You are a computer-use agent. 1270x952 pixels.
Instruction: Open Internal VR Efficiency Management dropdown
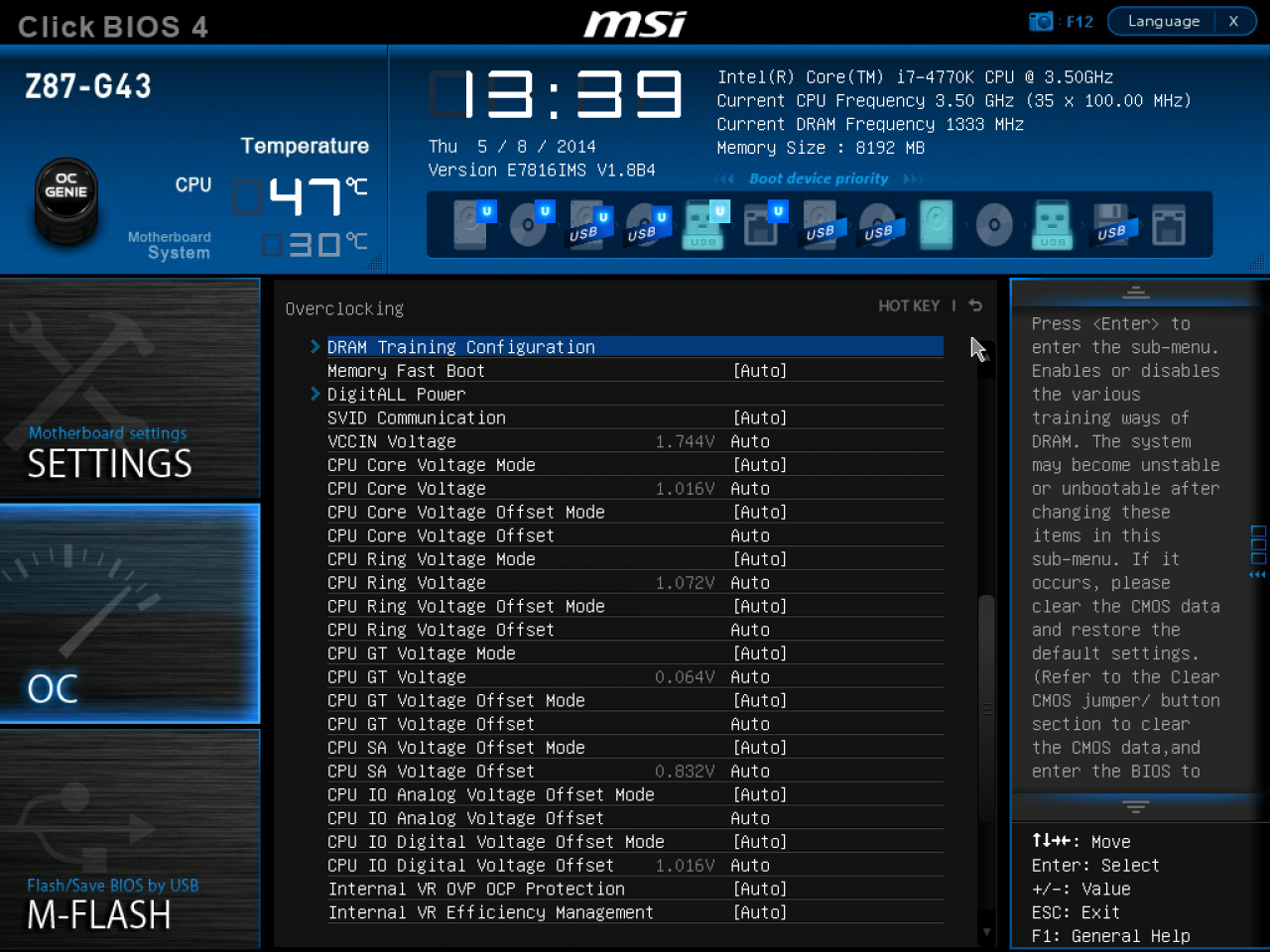(x=760, y=912)
